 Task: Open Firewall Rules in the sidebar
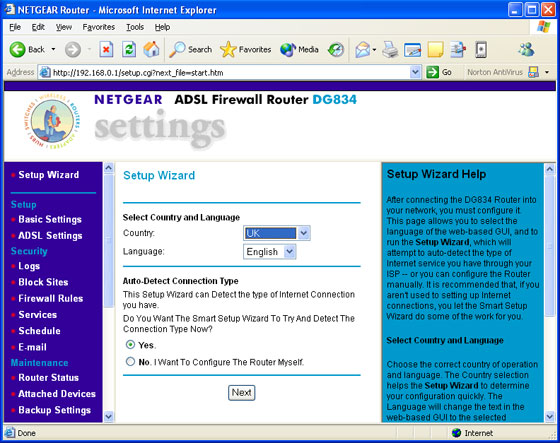(x=51, y=299)
